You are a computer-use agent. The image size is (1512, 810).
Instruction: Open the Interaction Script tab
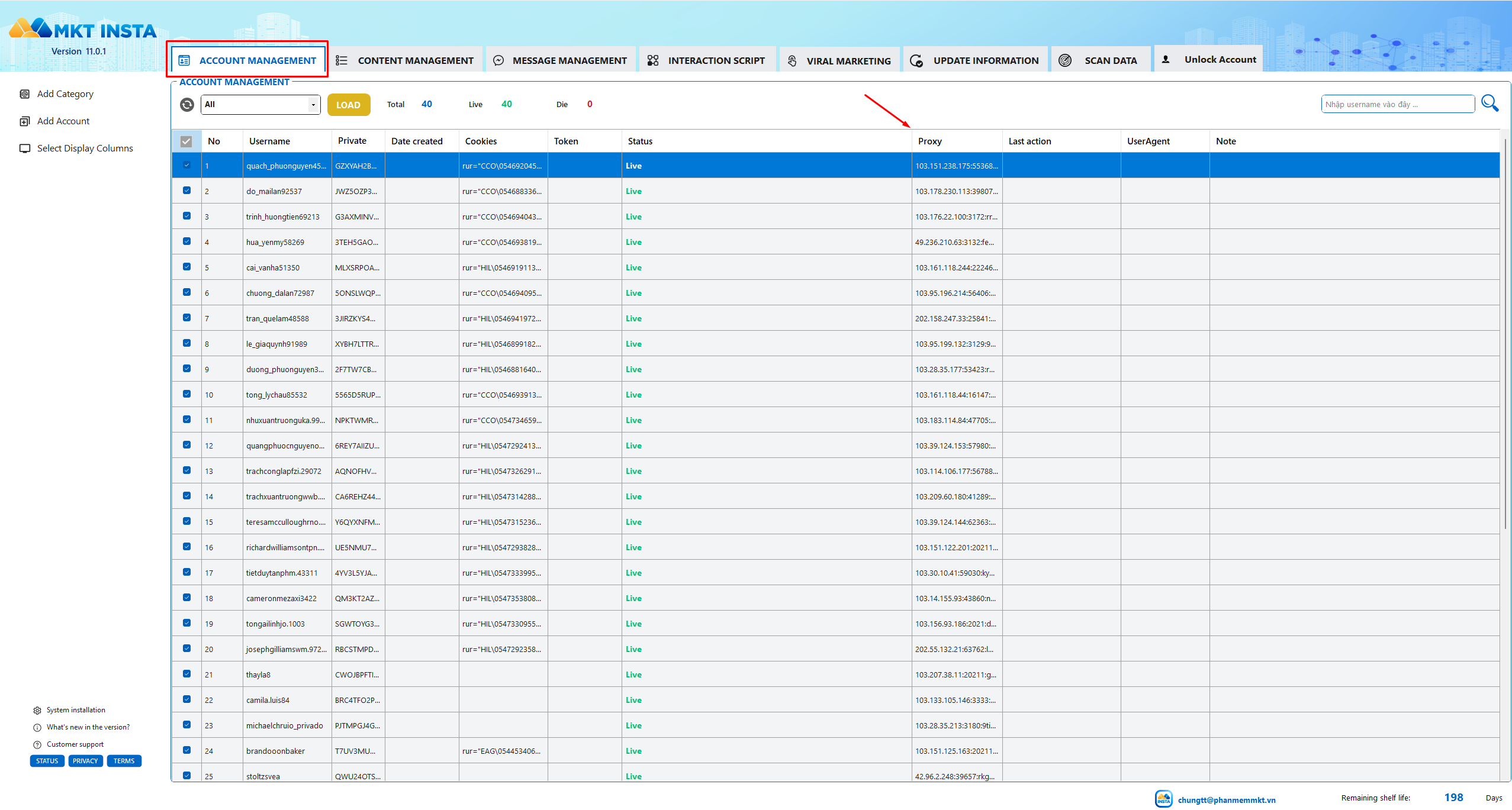pos(707,60)
